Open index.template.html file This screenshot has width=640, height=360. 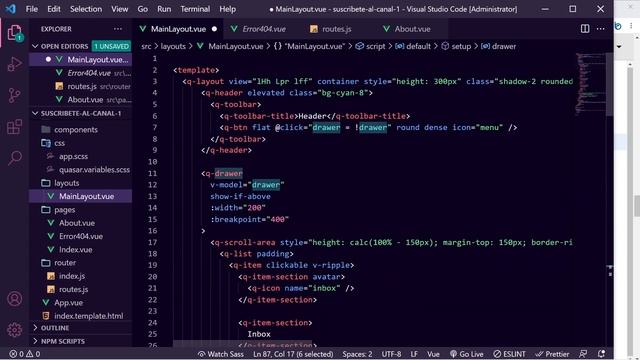pos(89,316)
